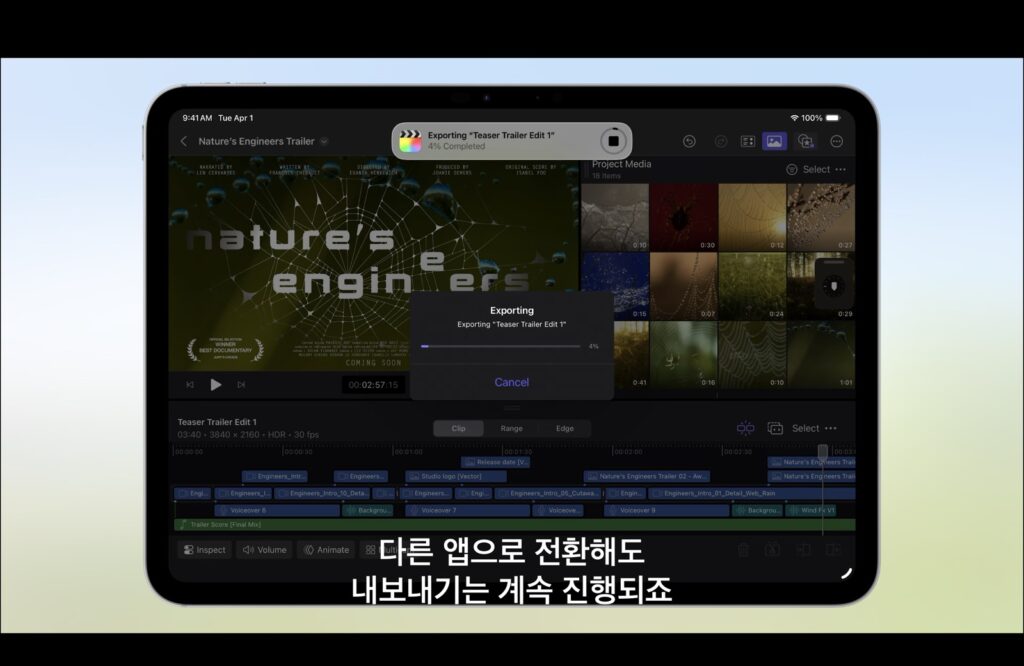This screenshot has height=666, width=1024.
Task: Click the Wi-Fi status icon
Action: [794, 118]
